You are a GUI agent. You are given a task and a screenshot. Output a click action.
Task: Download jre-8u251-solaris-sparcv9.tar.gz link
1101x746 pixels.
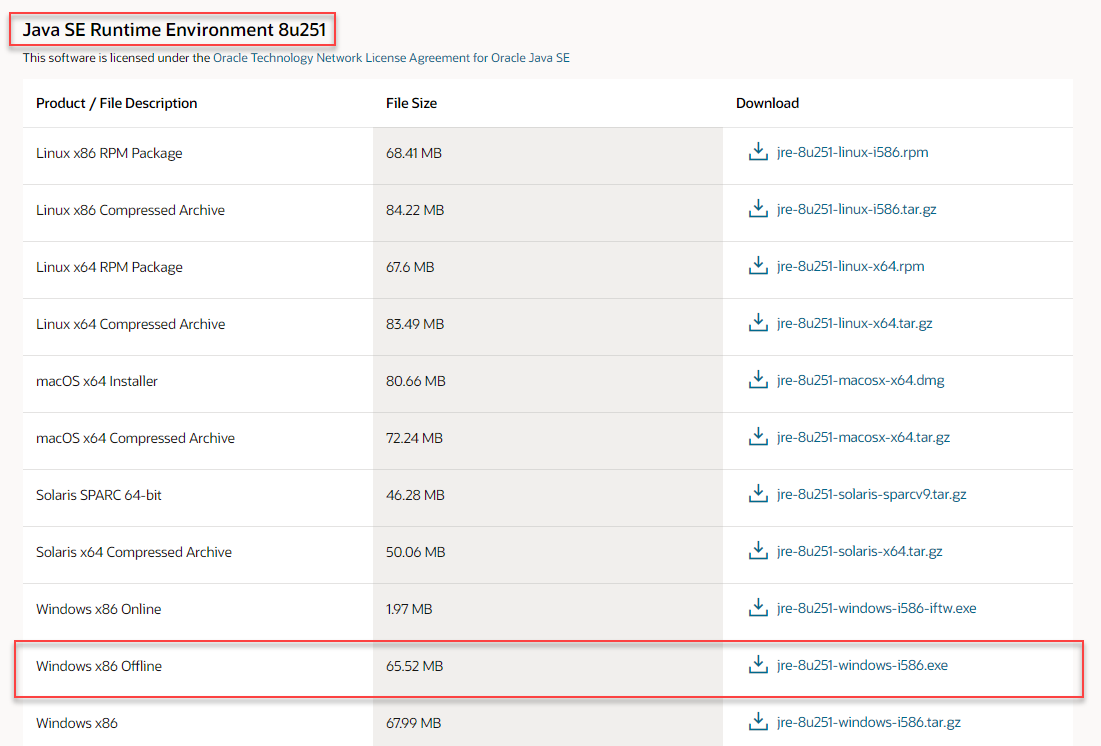[871, 494]
